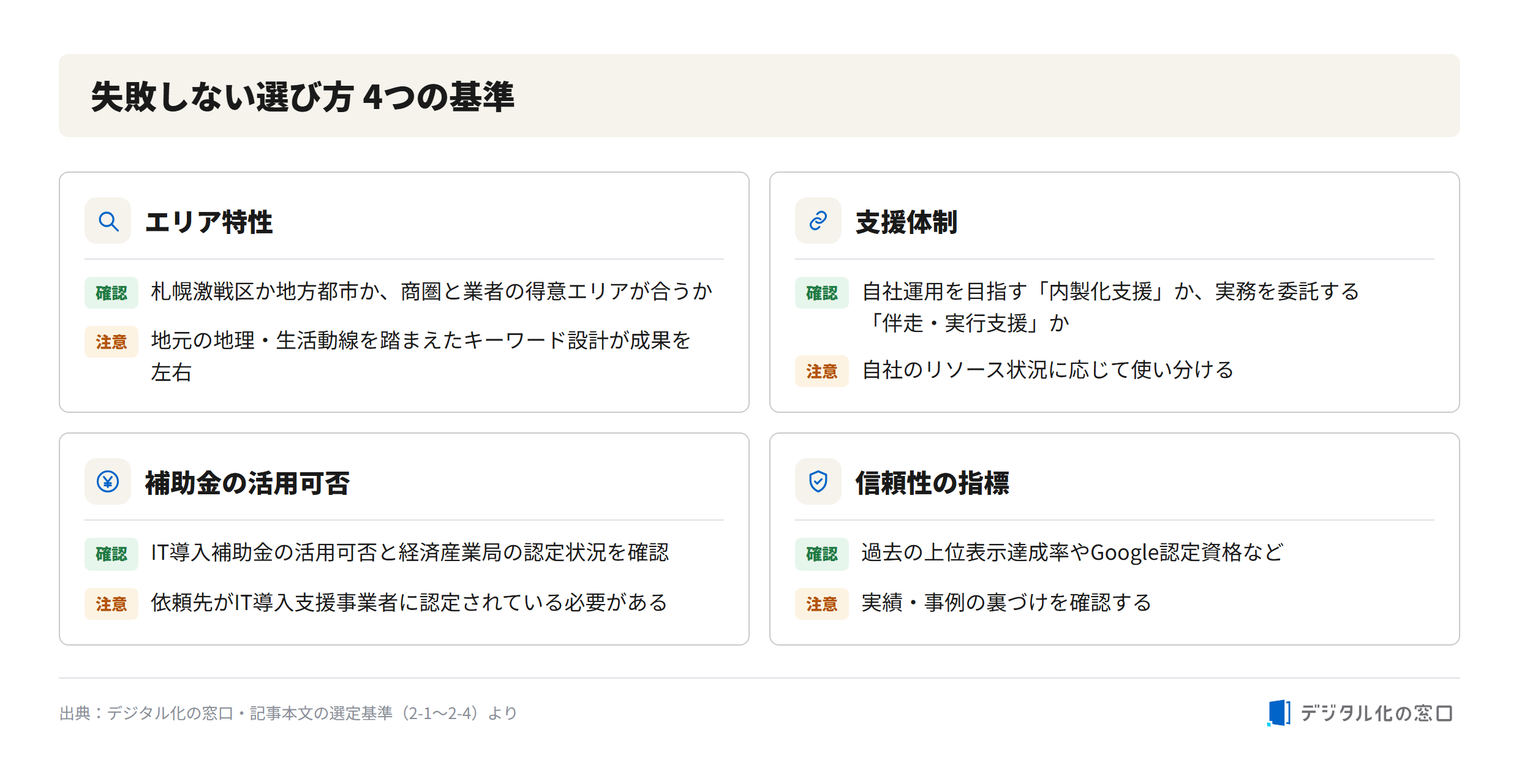Image resolution: width=1519 pixels, height=784 pixels.
Task: Click the yen circle icon beside 補助金の活用可否
Action: click(108, 481)
